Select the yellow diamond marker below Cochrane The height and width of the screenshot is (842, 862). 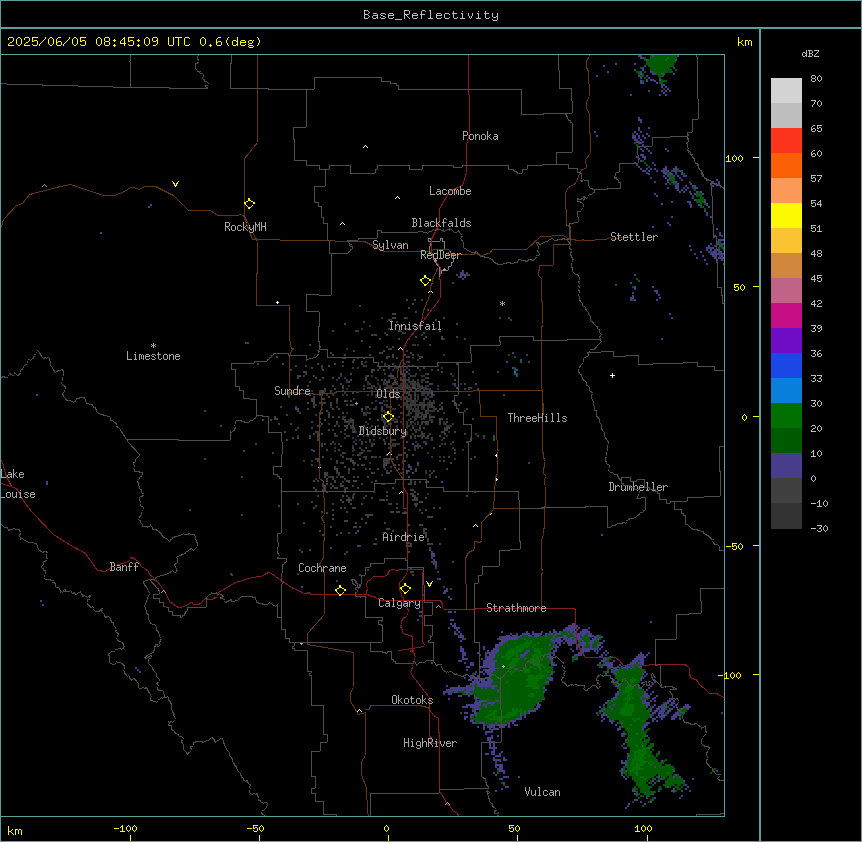point(340,590)
